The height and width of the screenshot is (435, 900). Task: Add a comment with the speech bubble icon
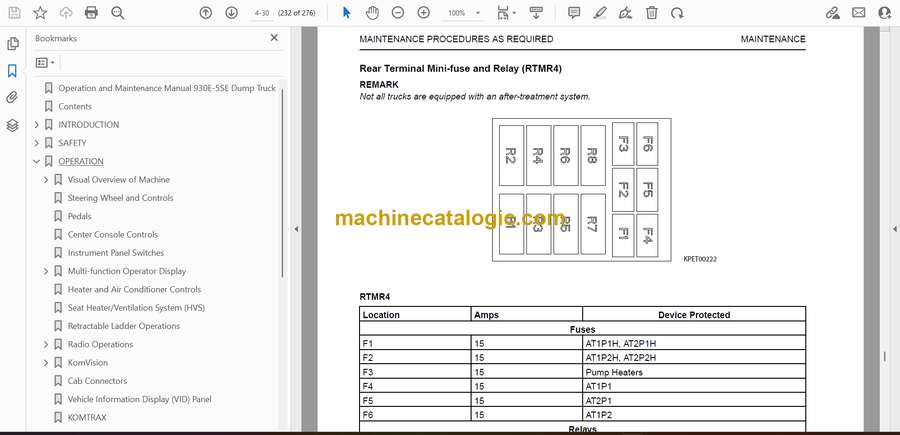[574, 13]
